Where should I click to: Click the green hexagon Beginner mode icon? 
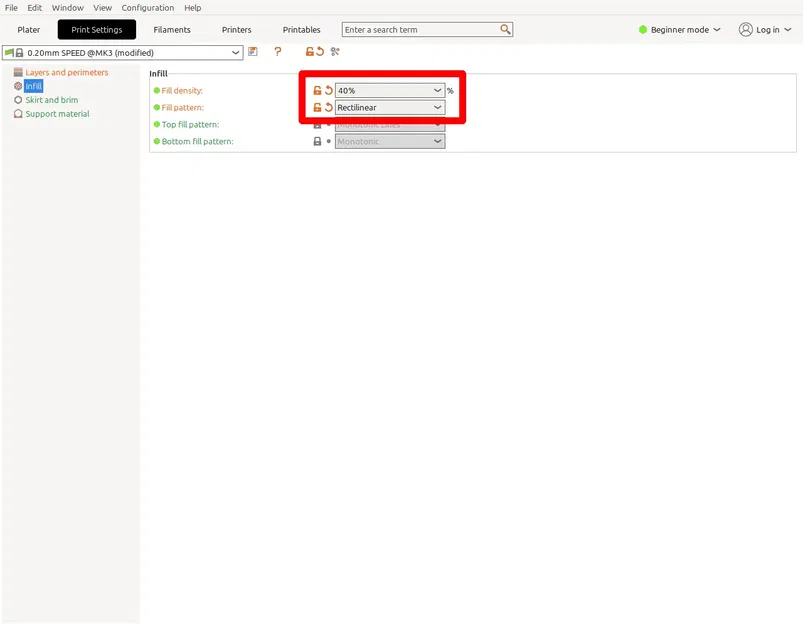tap(643, 29)
